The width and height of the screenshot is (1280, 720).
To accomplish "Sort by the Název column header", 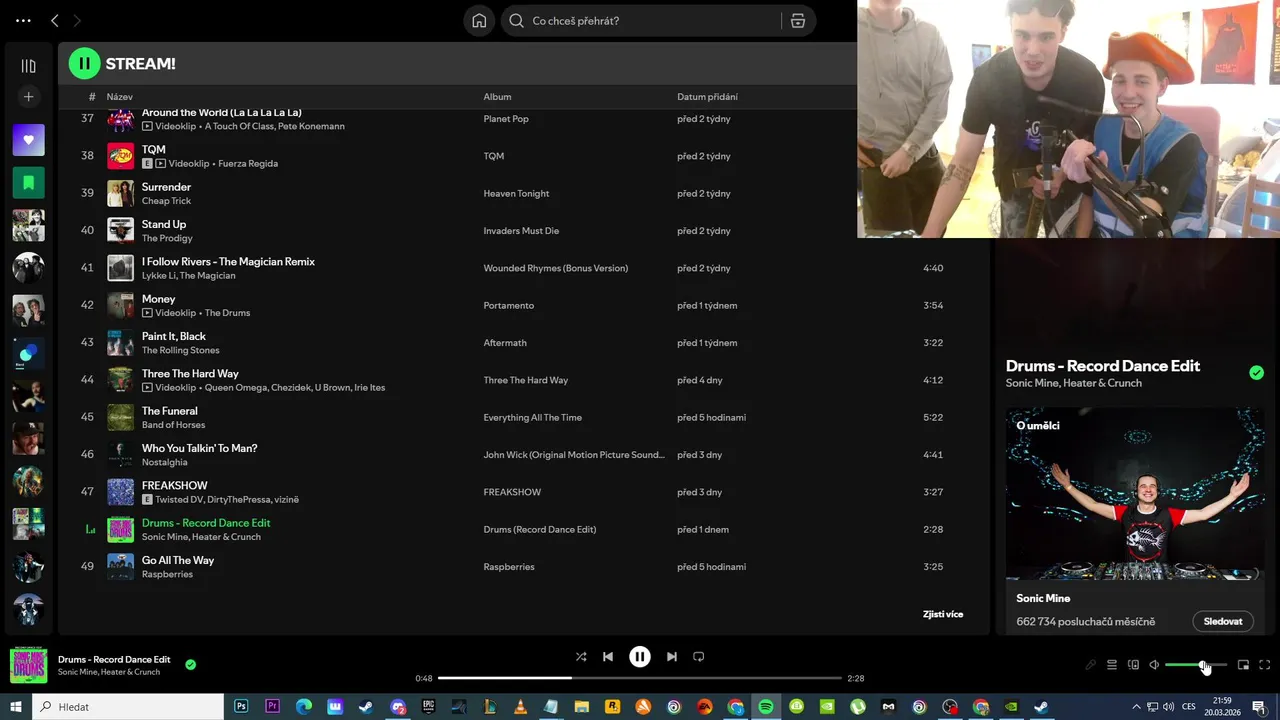I will coord(120,97).
